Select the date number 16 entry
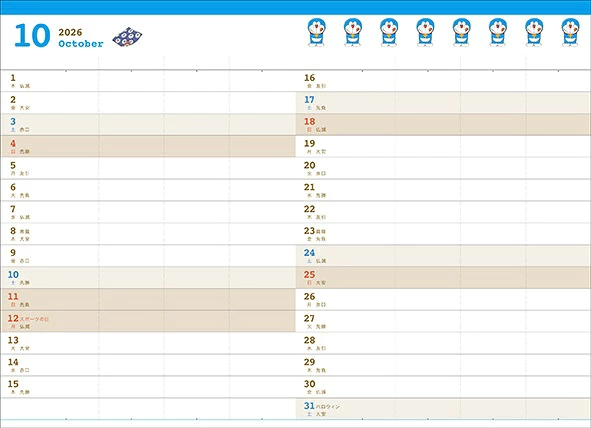Screen dimensions: 591x428 coord(309,78)
